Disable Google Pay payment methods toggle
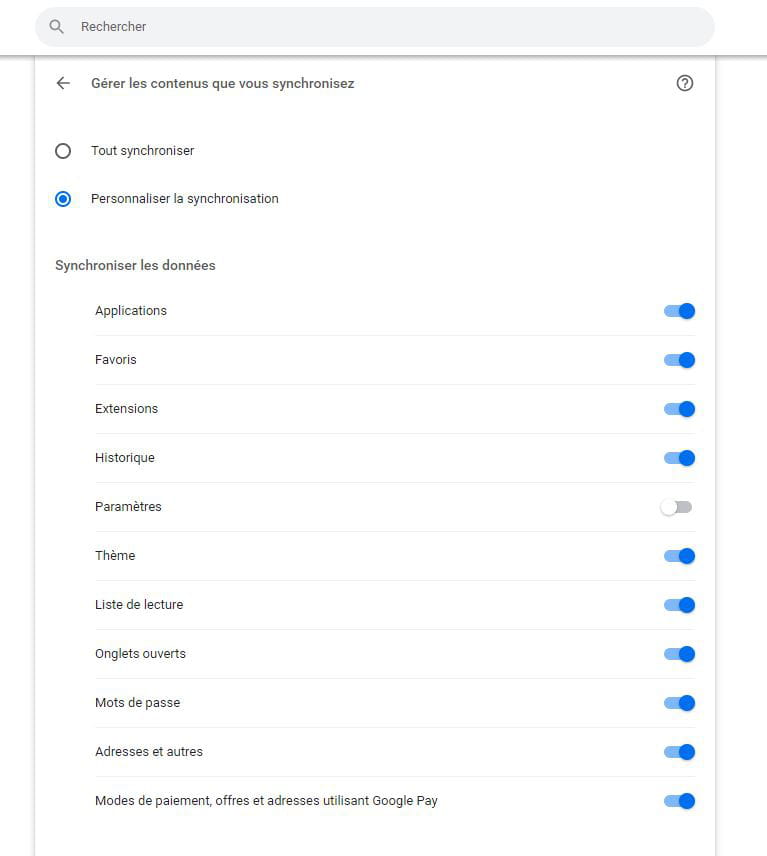 (x=679, y=801)
